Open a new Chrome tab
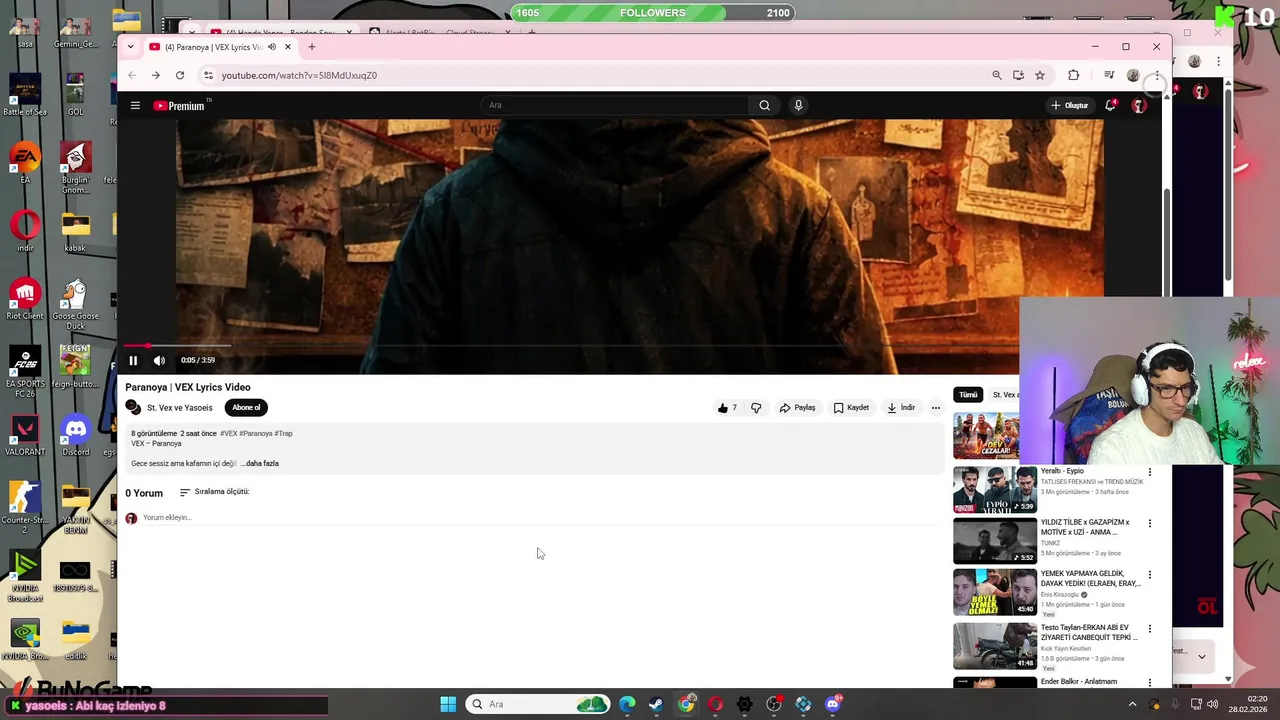The width and height of the screenshot is (1280, 720). [x=312, y=47]
